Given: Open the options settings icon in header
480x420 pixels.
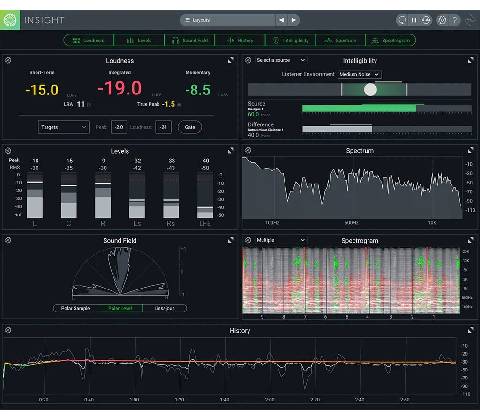Looking at the screenshot, I should (442, 20).
